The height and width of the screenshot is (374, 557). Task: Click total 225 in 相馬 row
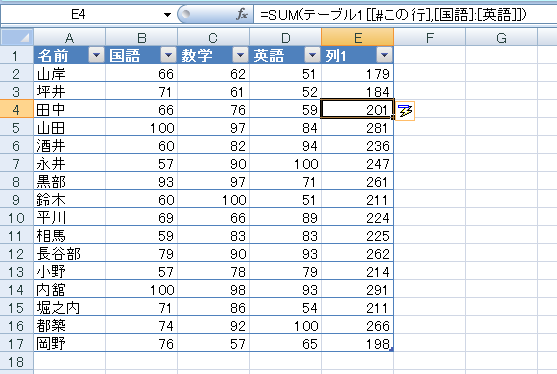coord(357,235)
